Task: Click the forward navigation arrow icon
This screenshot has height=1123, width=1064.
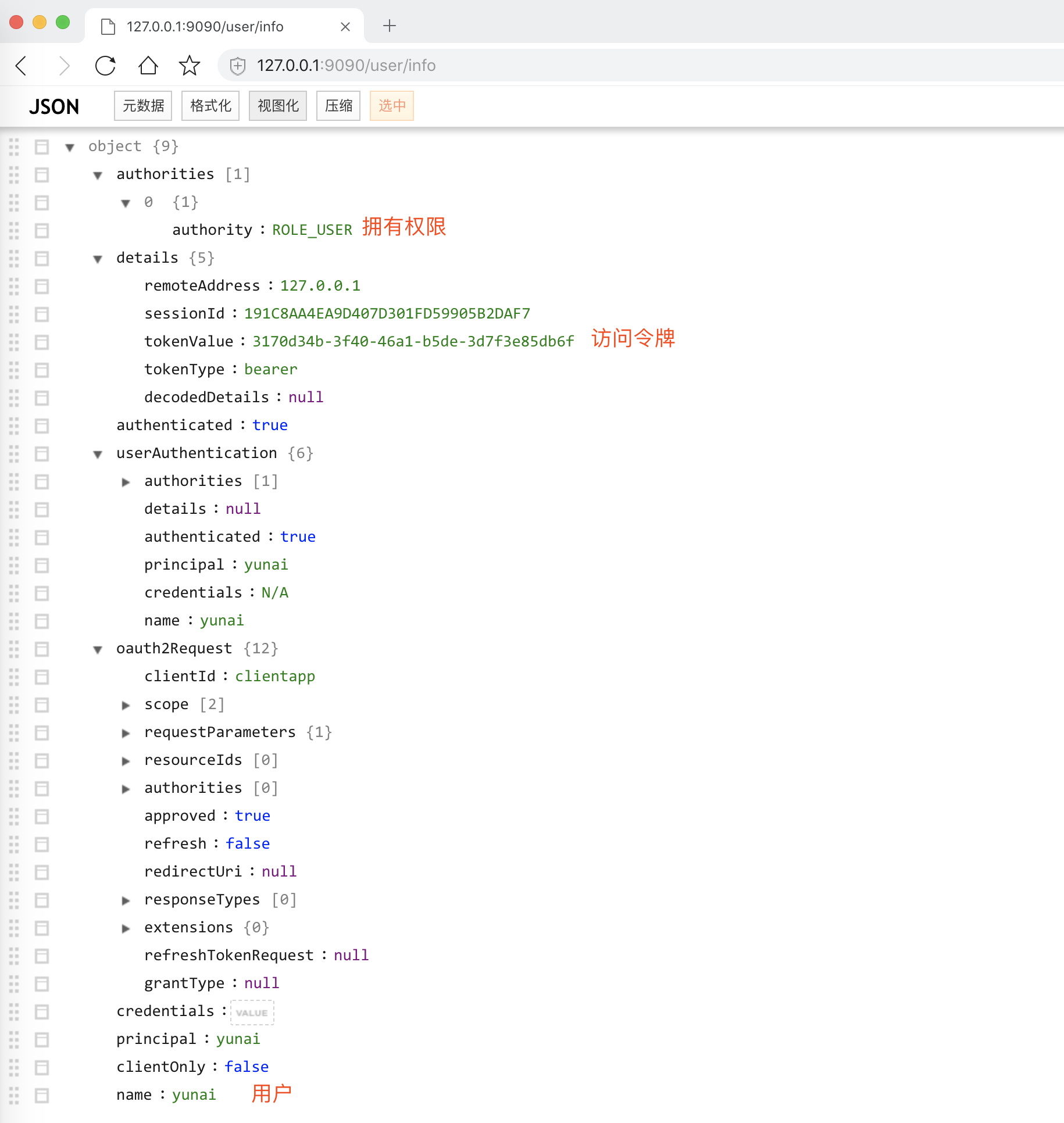Action: pyautogui.click(x=64, y=66)
